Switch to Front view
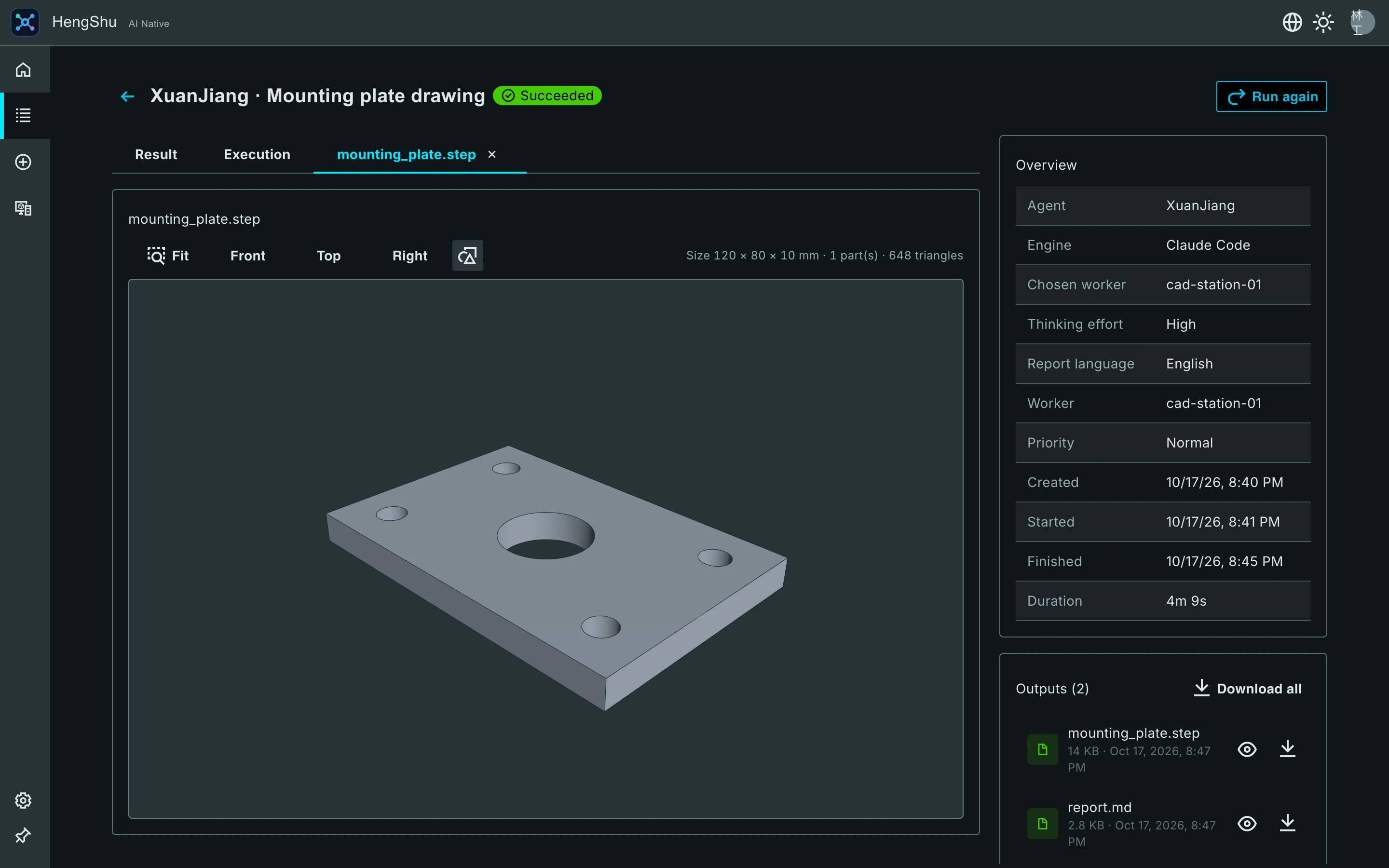The image size is (1389, 868). [247, 256]
